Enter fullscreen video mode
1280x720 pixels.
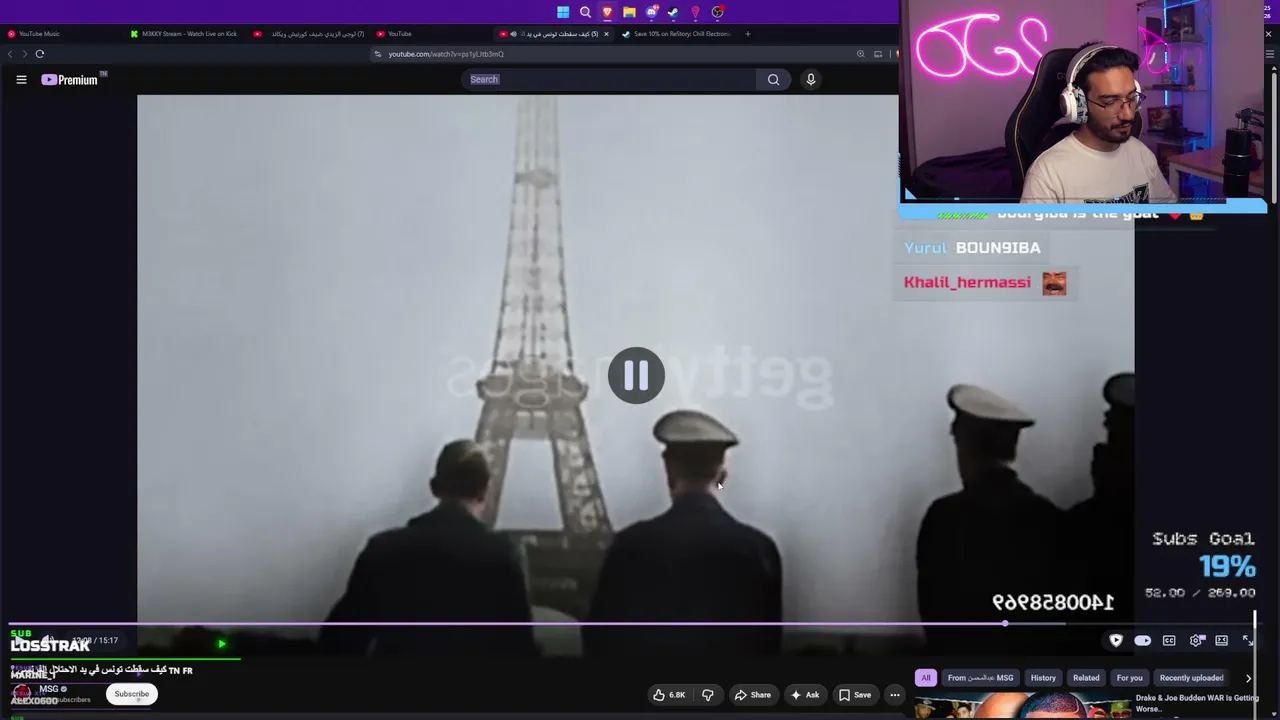coord(1248,641)
